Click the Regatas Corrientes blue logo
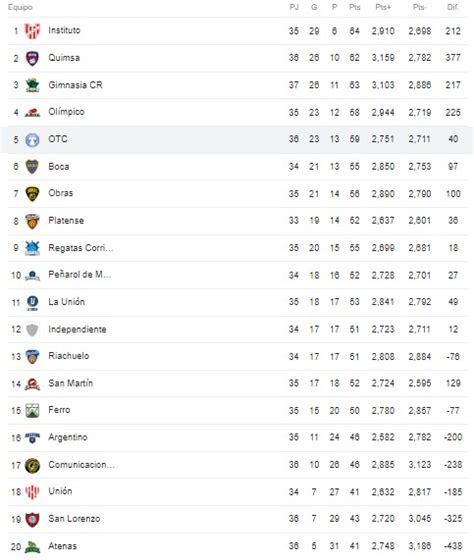Screen dimensions: 474x560 [x=32, y=248]
